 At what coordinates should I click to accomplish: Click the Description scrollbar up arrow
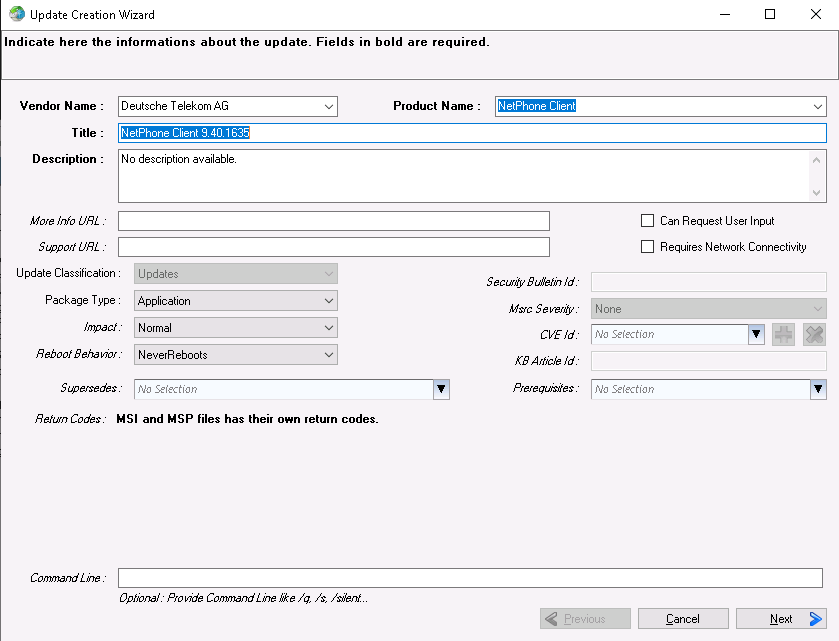(817, 160)
